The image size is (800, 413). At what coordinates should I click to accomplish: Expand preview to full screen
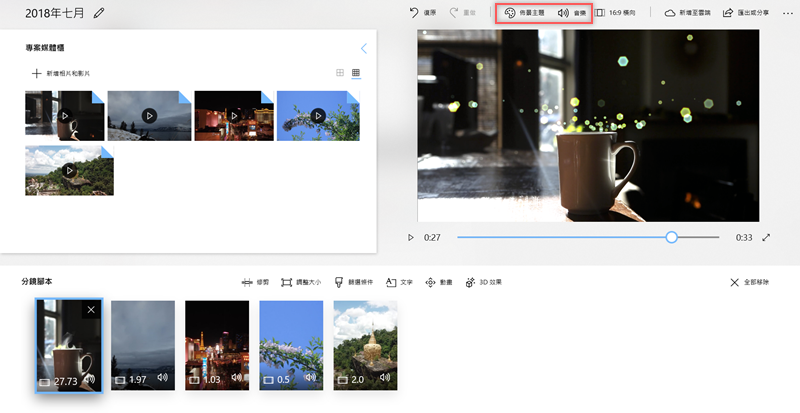click(x=766, y=237)
